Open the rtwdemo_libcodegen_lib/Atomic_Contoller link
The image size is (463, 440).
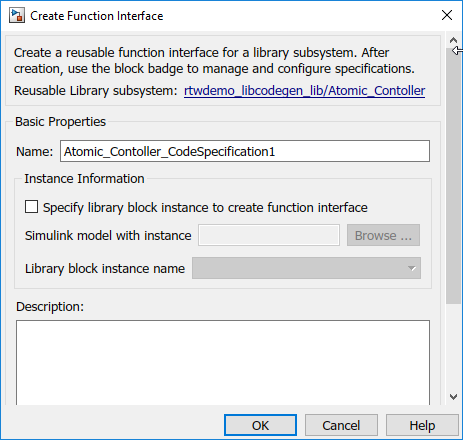[x=304, y=91]
